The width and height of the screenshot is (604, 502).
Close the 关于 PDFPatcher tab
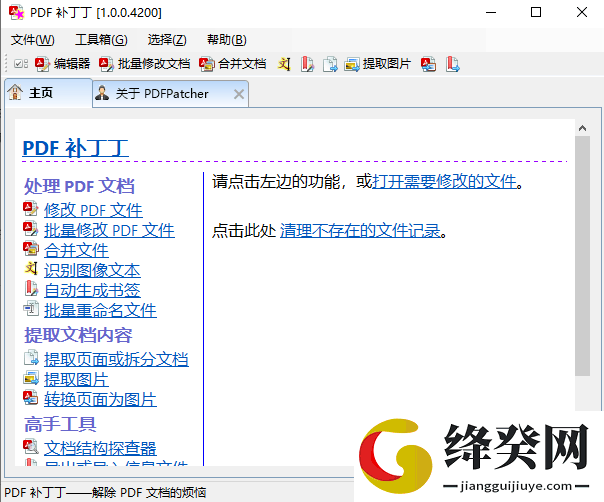[x=239, y=94]
